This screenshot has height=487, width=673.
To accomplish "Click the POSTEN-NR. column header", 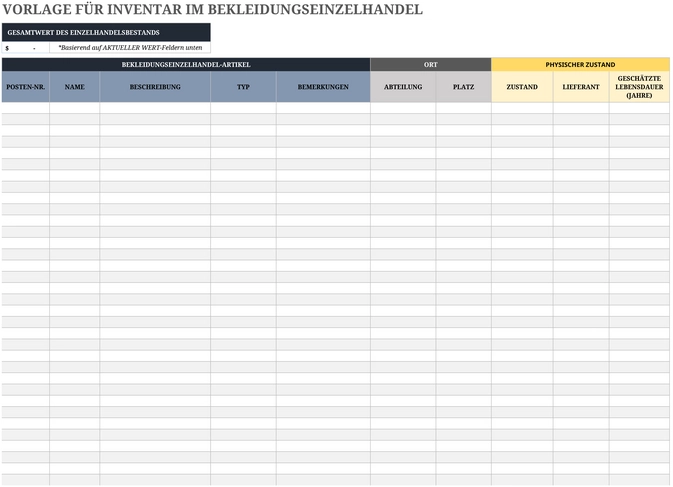I will 26,87.
